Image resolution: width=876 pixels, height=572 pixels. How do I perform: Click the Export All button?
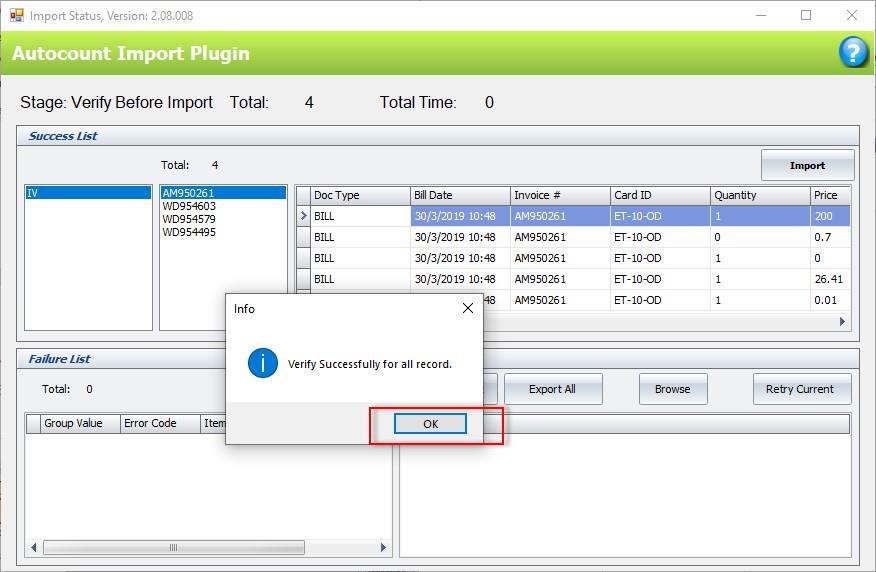(x=553, y=389)
